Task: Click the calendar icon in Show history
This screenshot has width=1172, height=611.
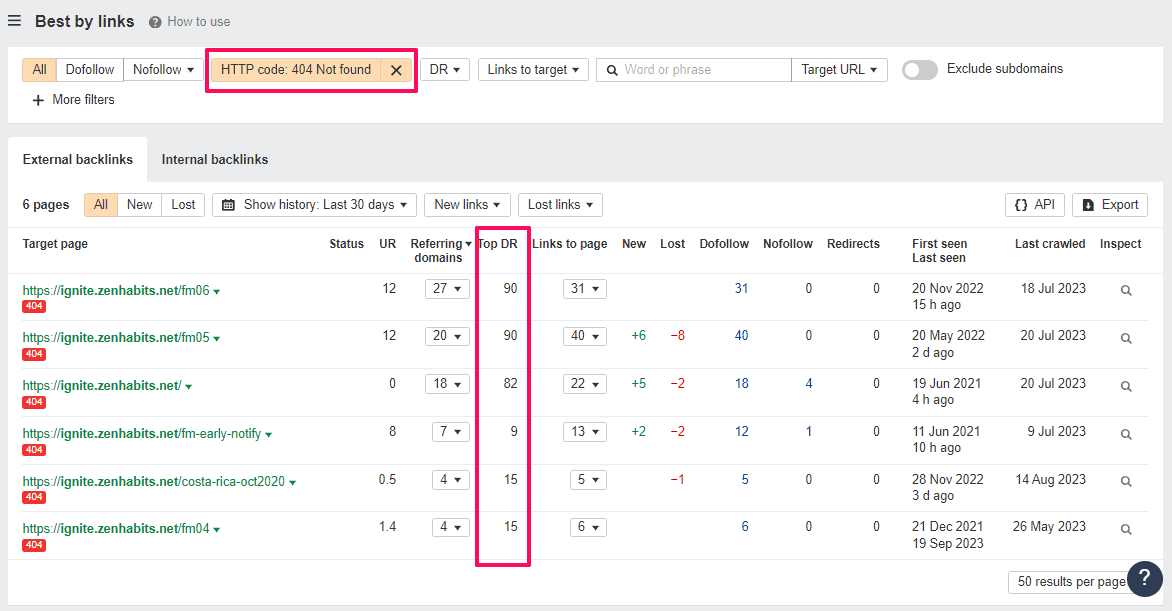Action: (x=229, y=205)
